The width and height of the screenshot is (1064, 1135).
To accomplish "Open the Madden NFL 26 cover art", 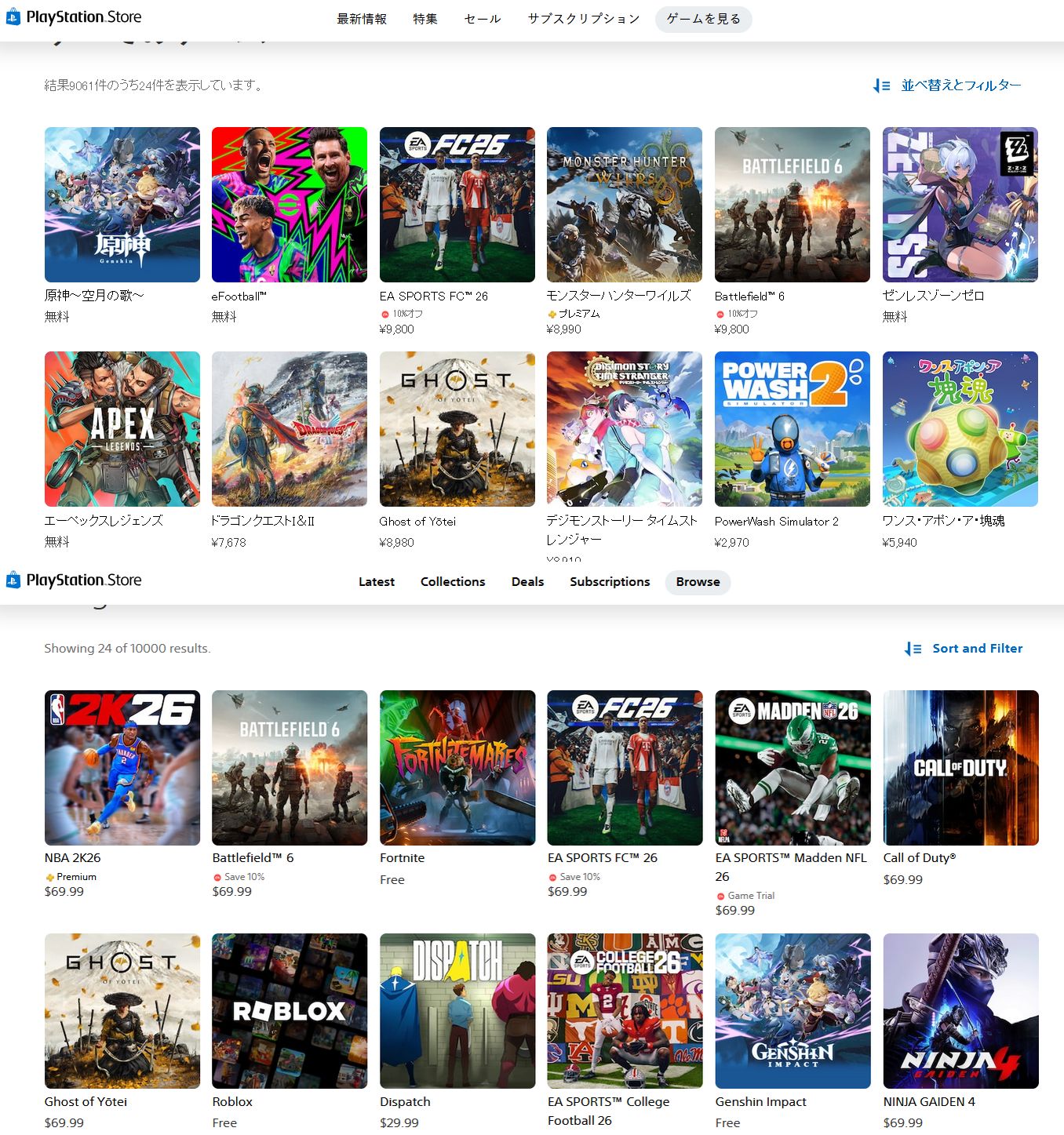I will coord(793,768).
